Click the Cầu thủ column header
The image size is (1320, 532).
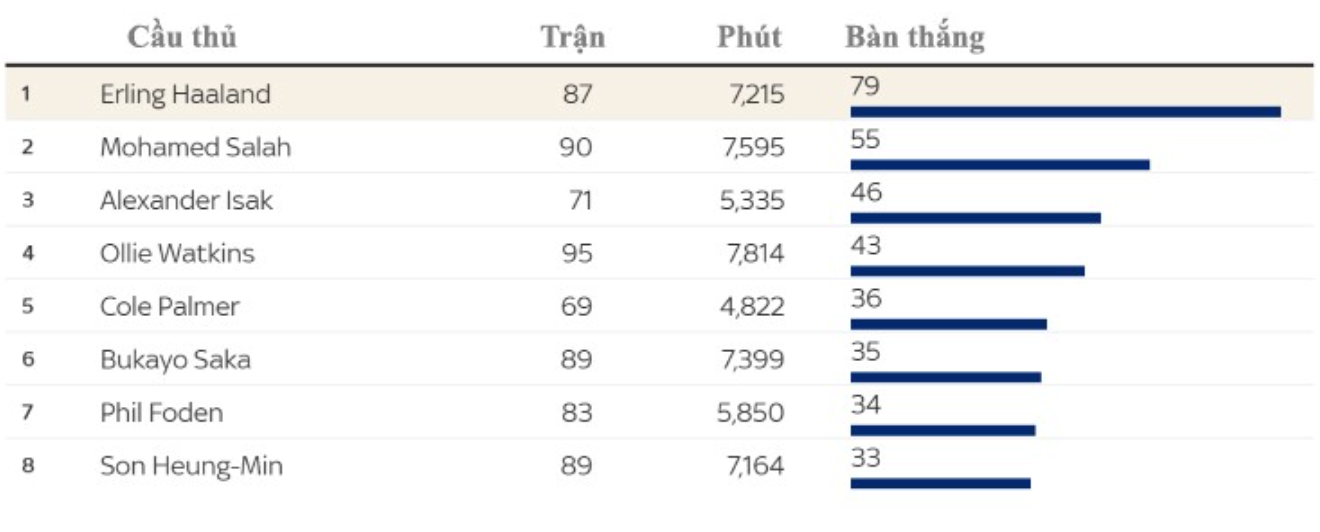182,37
